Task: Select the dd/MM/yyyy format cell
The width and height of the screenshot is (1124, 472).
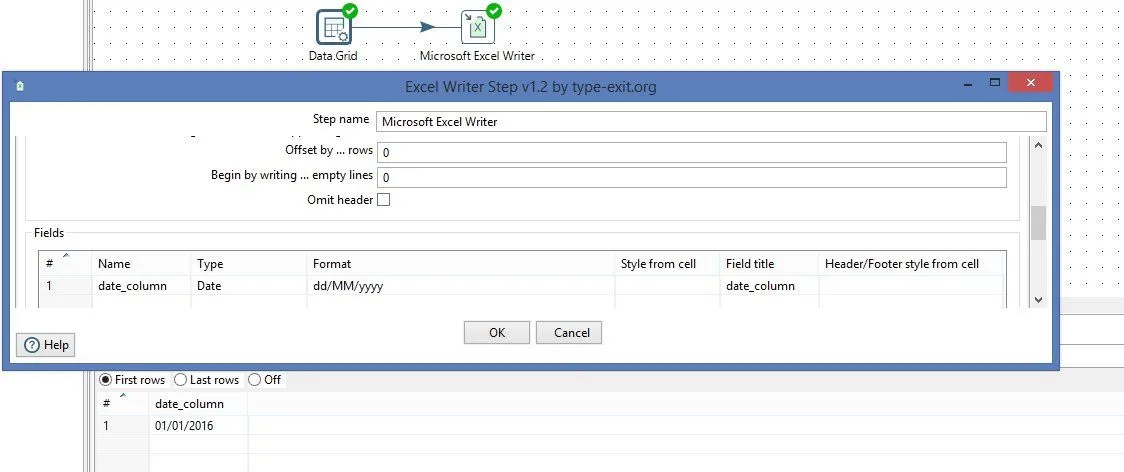Action: click(461, 285)
